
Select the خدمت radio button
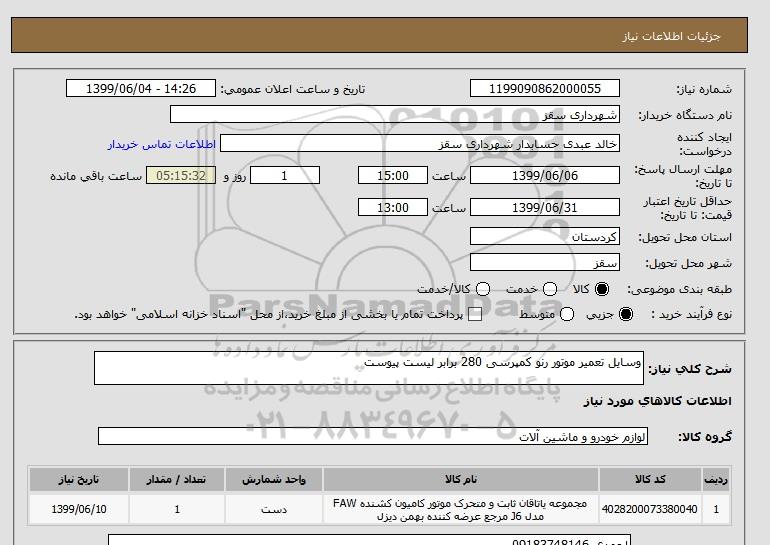[550, 289]
